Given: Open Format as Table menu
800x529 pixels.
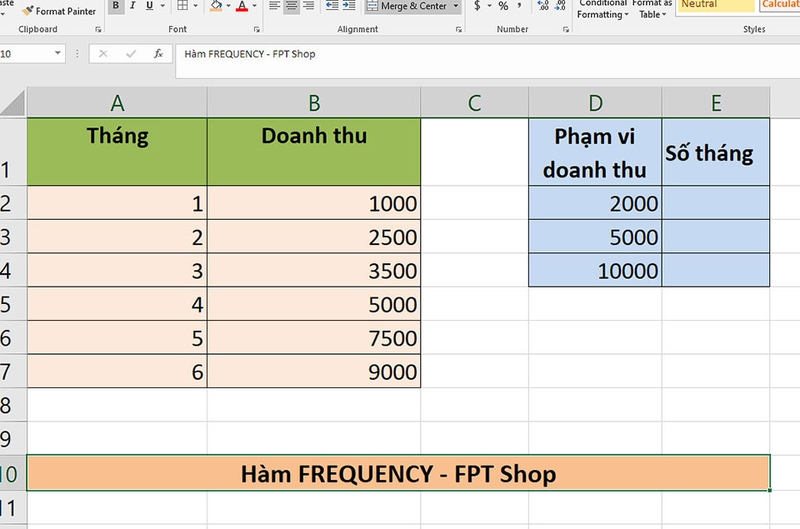Looking at the screenshot, I should [652, 9].
